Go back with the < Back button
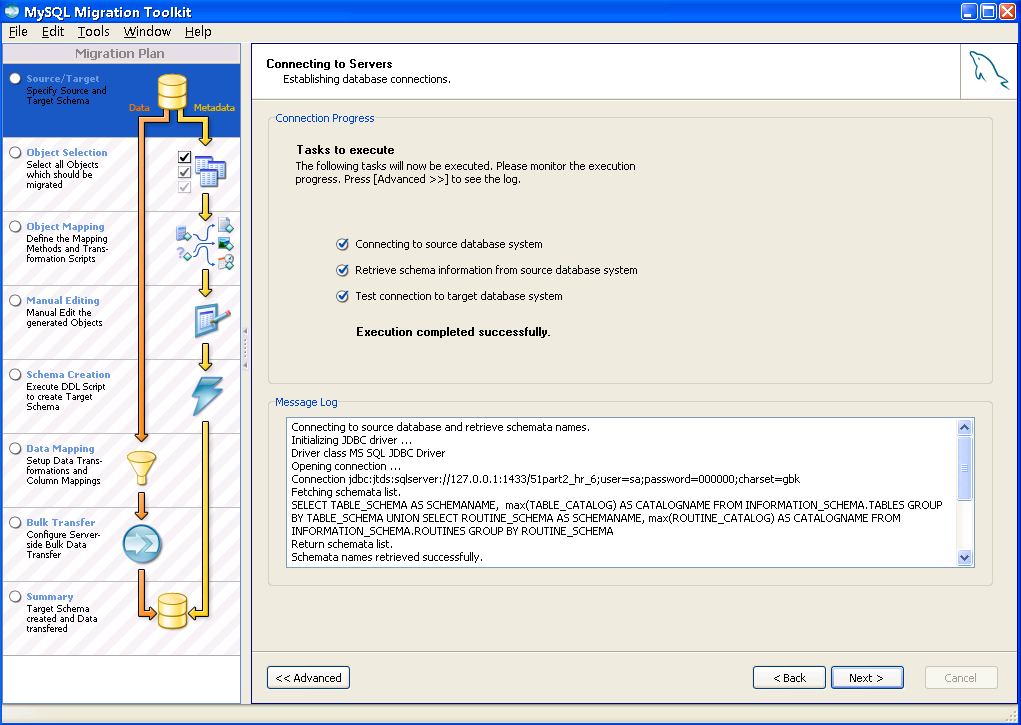This screenshot has height=725, width=1021. point(789,677)
